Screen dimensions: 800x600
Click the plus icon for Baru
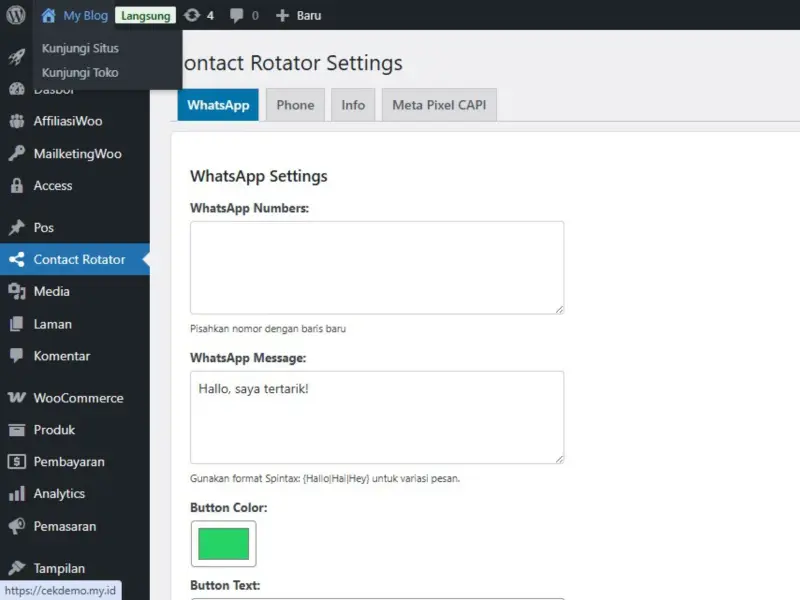tap(282, 16)
